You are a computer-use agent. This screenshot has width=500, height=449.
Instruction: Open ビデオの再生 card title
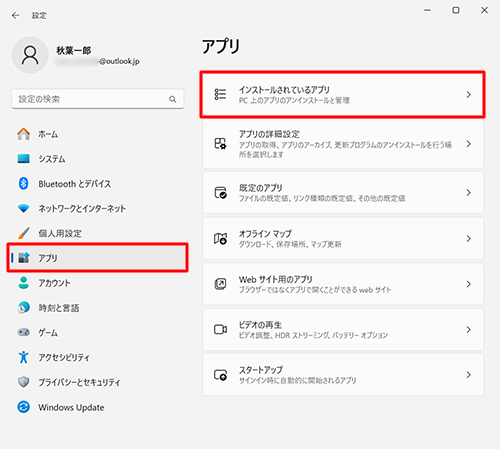pos(260,325)
